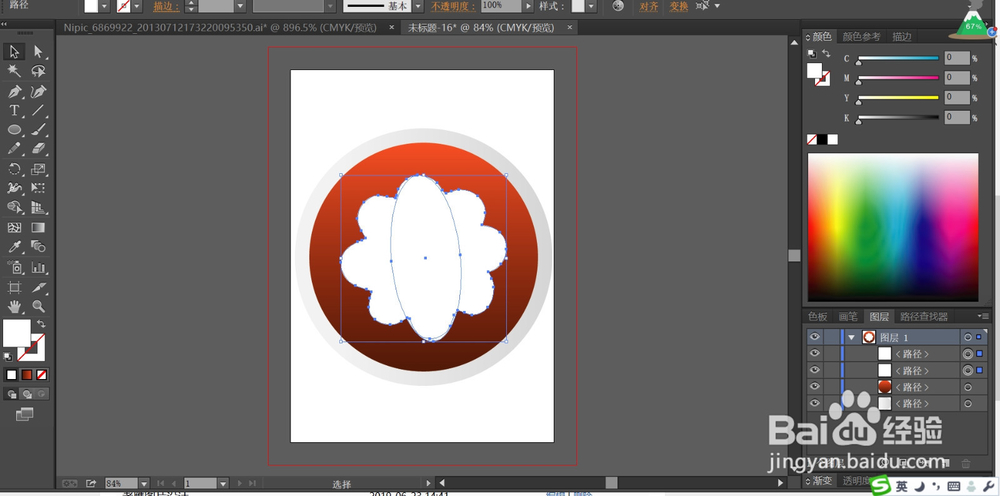The width and height of the screenshot is (1000, 496).
Task: Select the Eyedropper tool
Action: 14,247
